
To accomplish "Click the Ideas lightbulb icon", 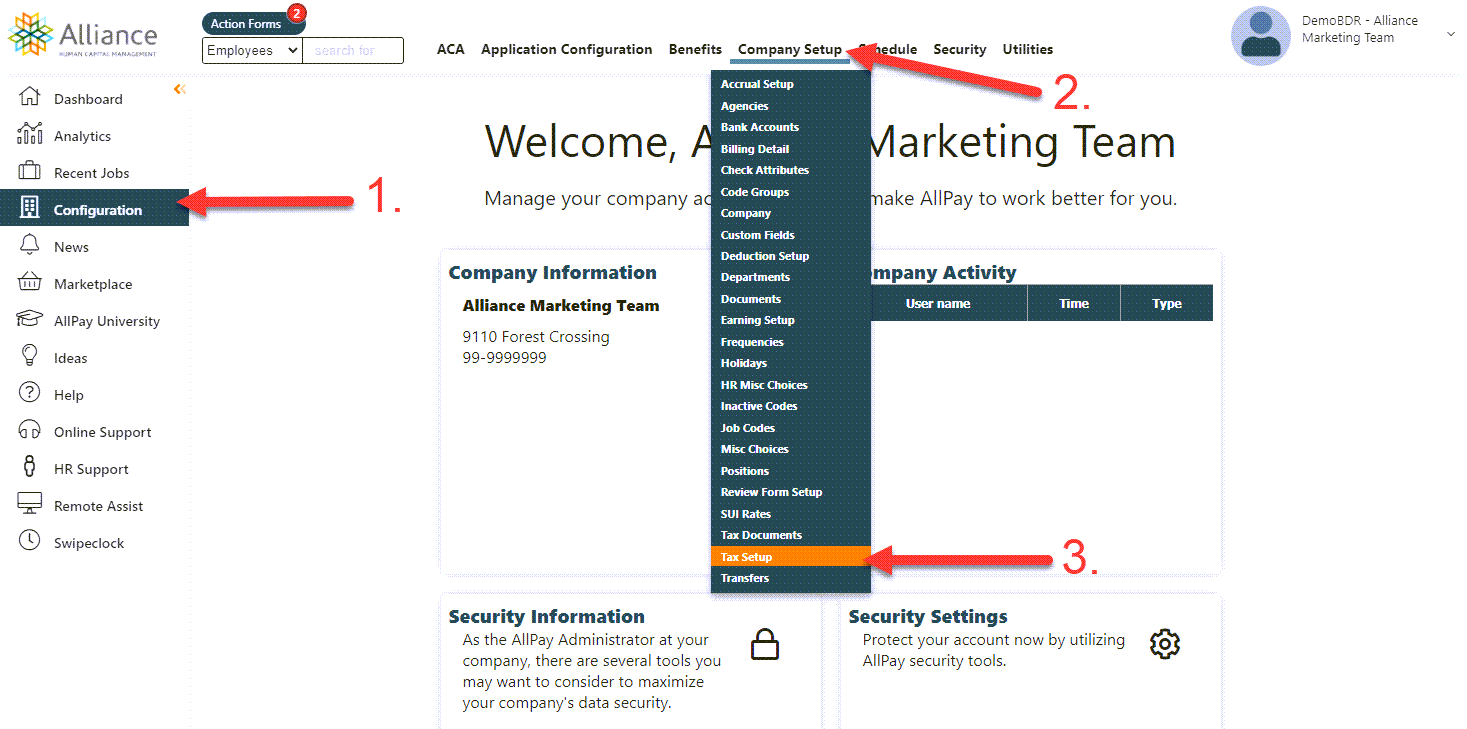I will pyautogui.click(x=30, y=356).
